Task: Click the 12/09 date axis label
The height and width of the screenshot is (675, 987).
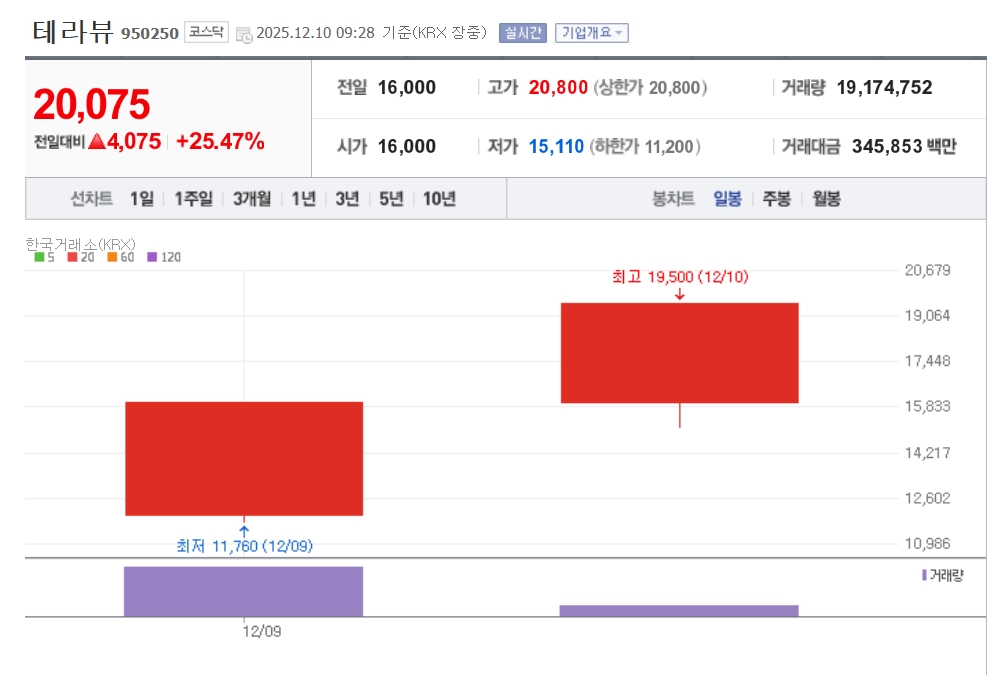Action: point(262,632)
